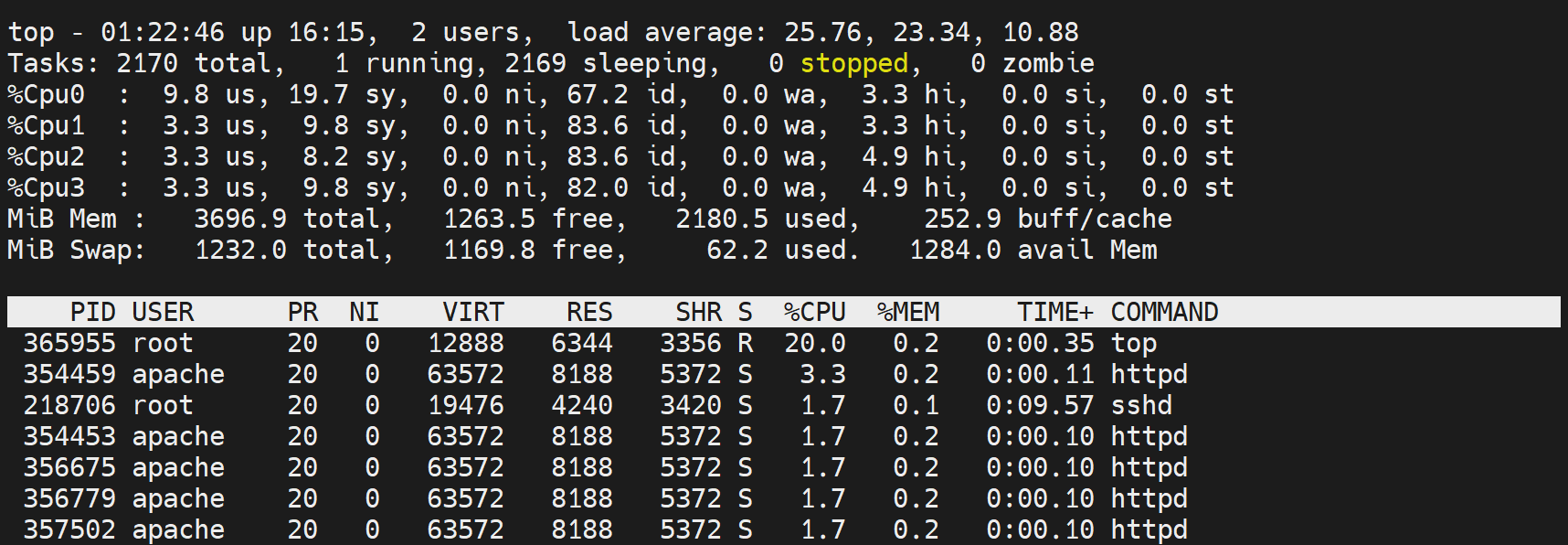
Task: Click the "MiB Swap" label
Action: (x=75, y=250)
